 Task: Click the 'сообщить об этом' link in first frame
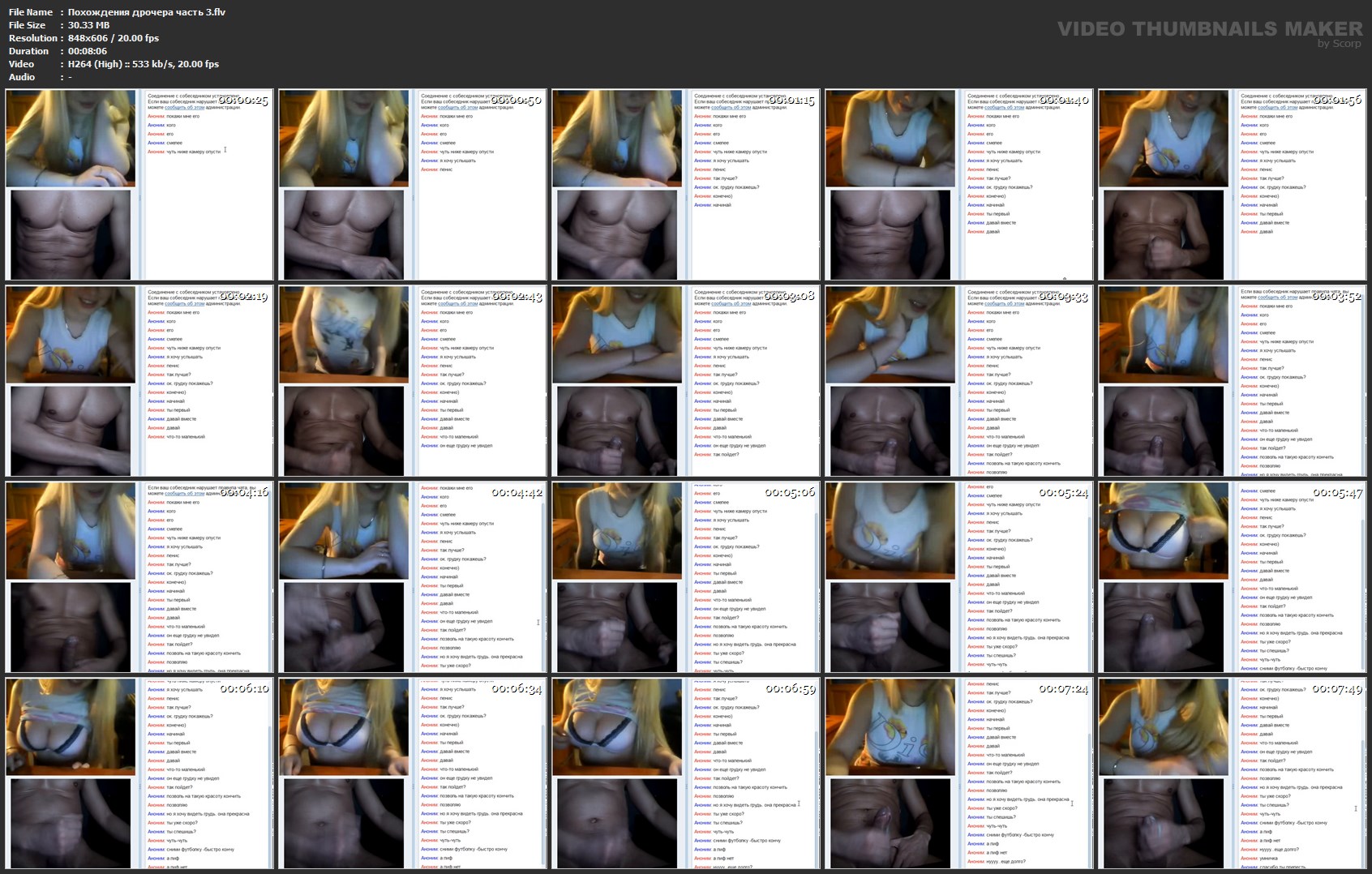[185, 108]
